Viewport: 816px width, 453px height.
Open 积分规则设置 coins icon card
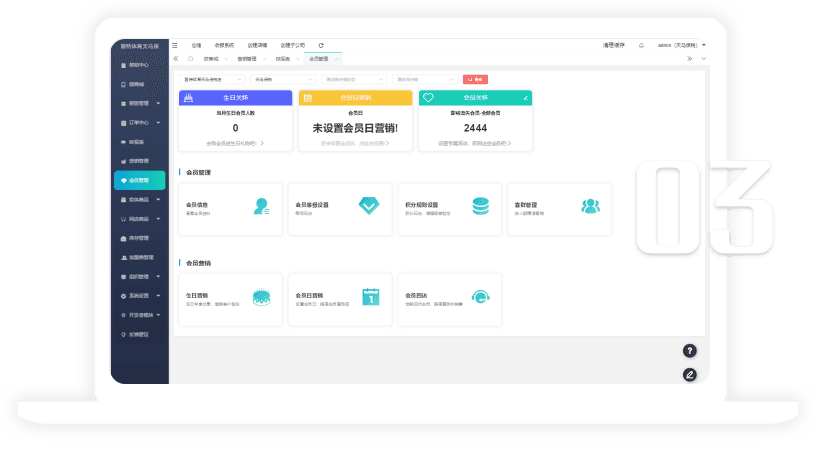(x=448, y=207)
